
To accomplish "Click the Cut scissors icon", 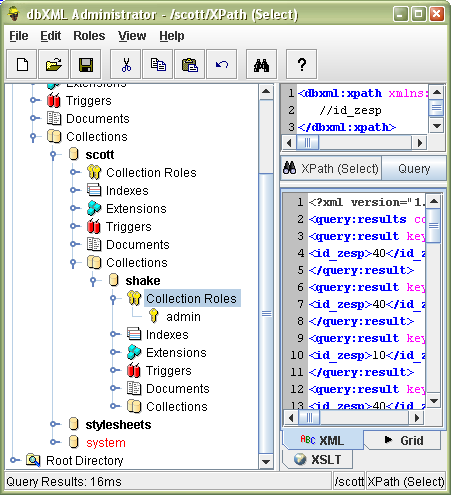I will [x=125, y=64].
